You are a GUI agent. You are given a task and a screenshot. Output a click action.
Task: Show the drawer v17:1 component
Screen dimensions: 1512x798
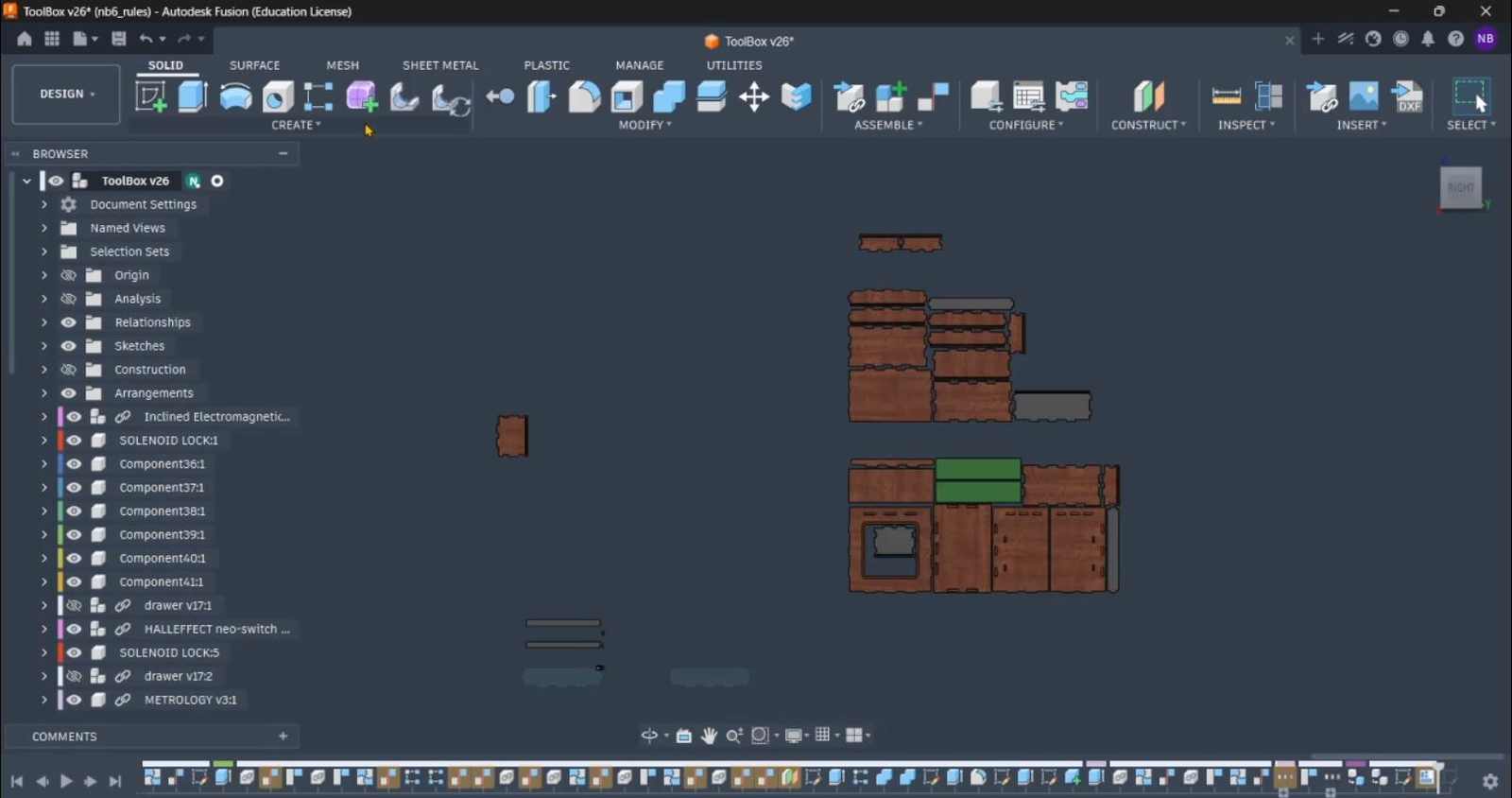[x=74, y=605]
